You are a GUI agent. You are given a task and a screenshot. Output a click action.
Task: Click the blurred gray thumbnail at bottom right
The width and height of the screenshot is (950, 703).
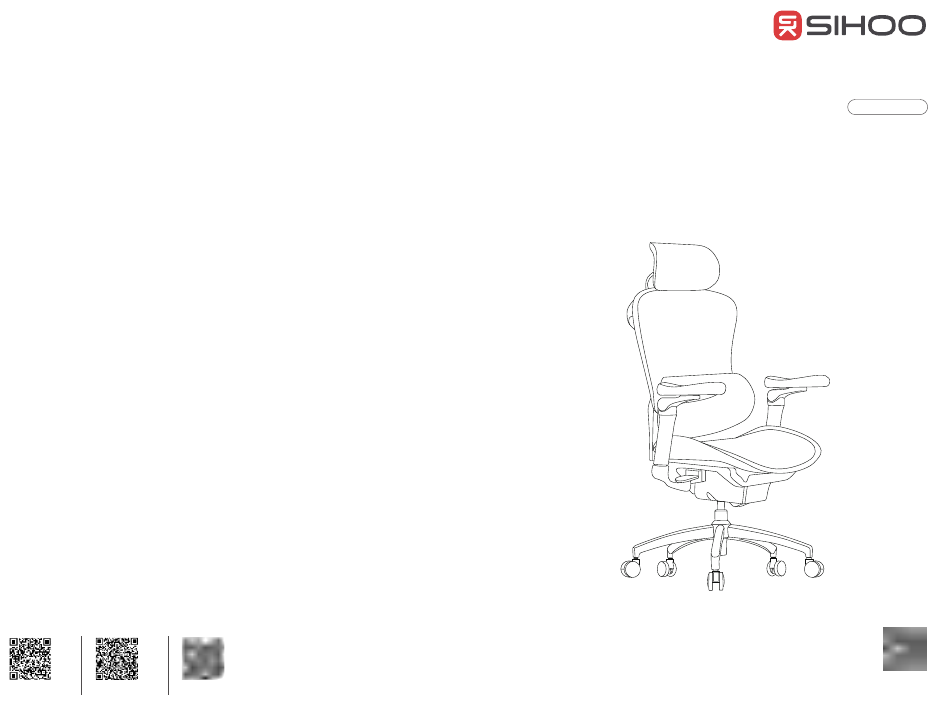pos(905,649)
